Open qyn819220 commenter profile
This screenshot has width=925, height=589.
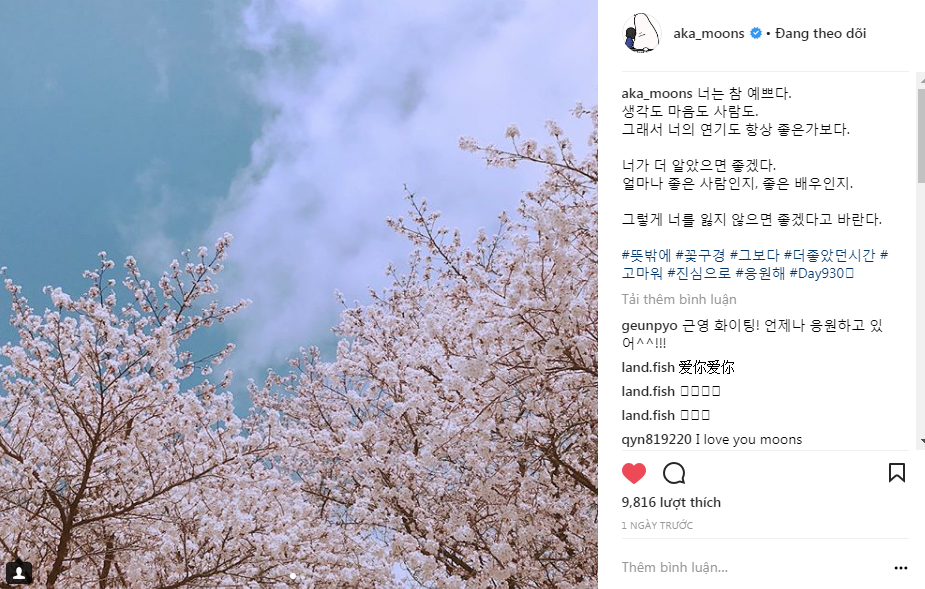pyautogui.click(x=656, y=440)
